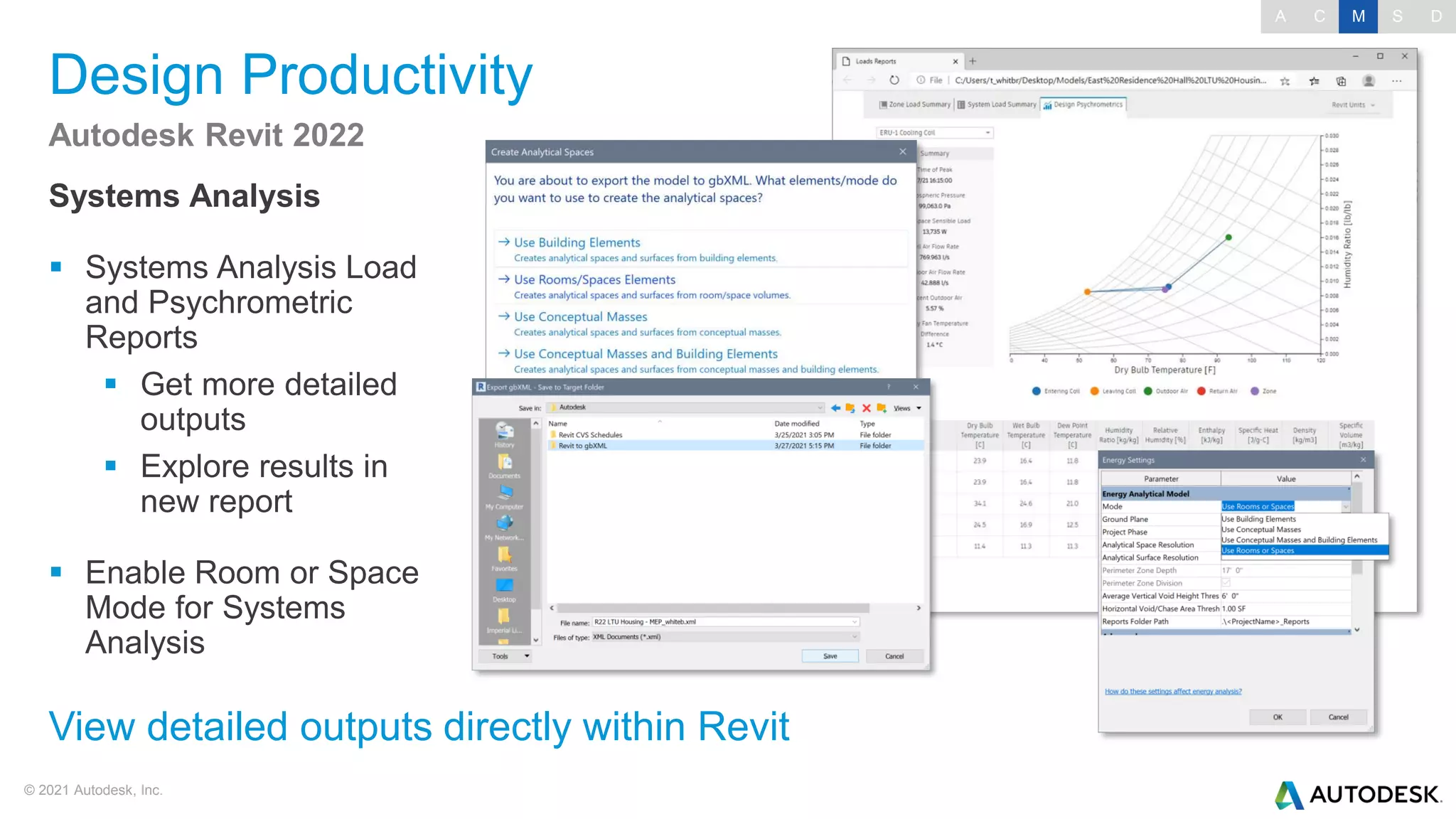The image size is (1456, 819).
Task: Expand the File name dropdown
Action: click(855, 622)
